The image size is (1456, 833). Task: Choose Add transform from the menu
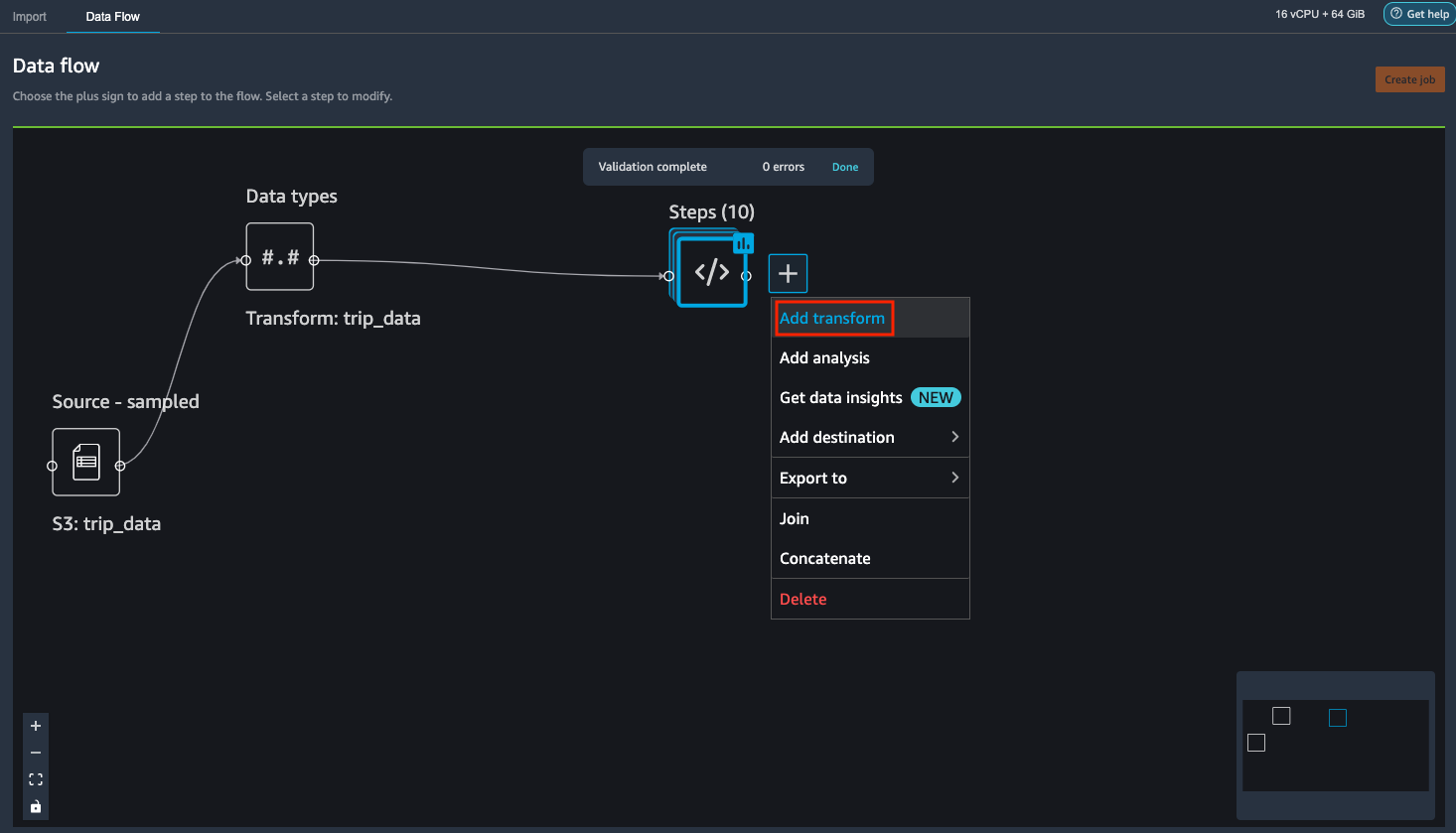833,318
